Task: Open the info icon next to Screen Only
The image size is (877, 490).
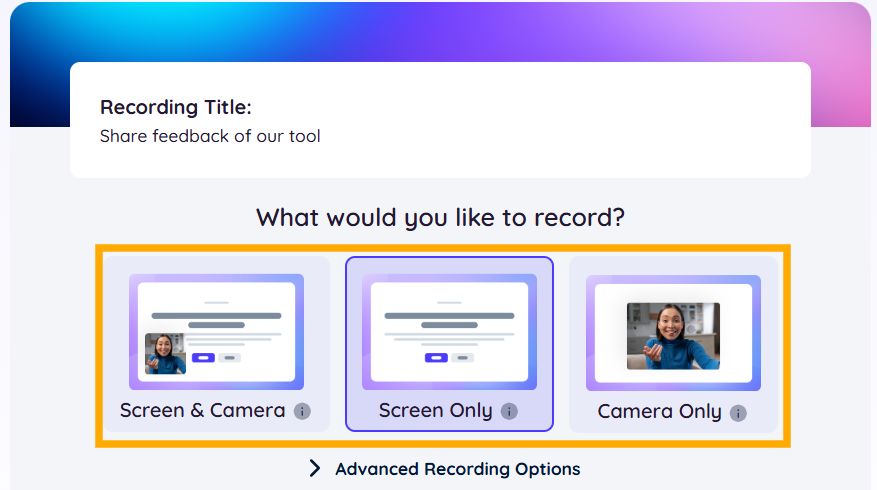Action: (509, 411)
